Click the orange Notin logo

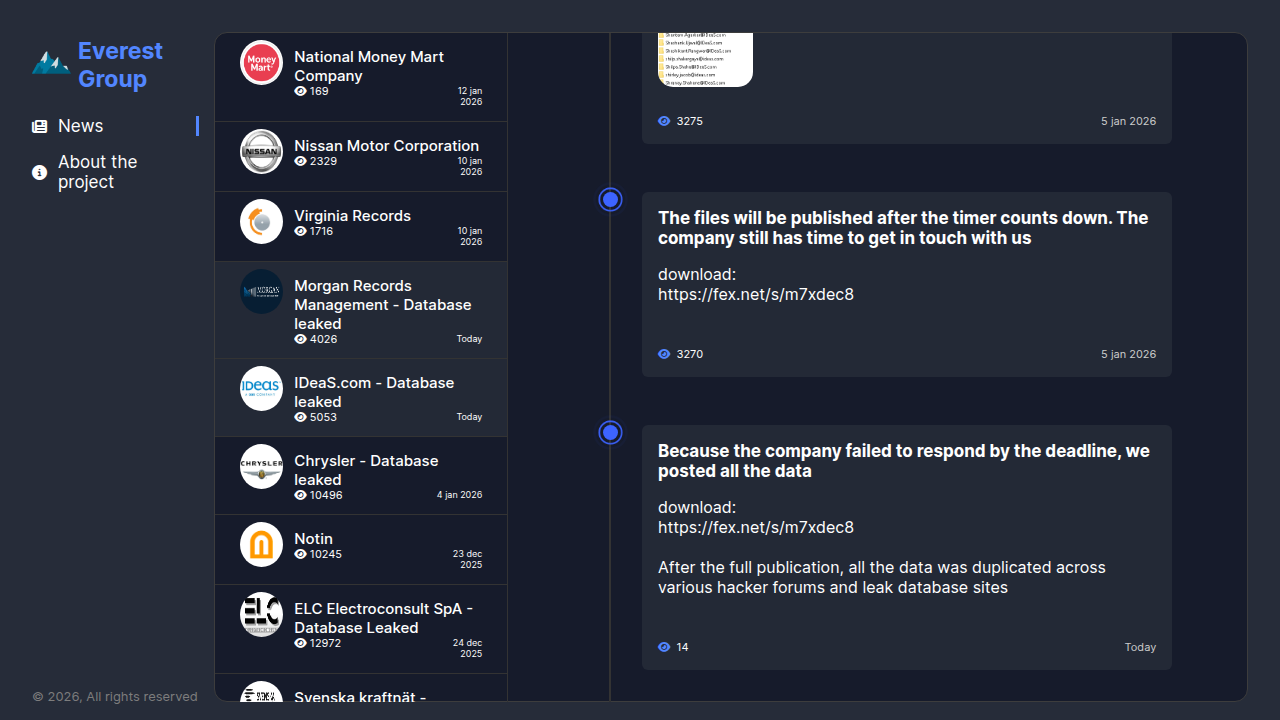[261, 545]
